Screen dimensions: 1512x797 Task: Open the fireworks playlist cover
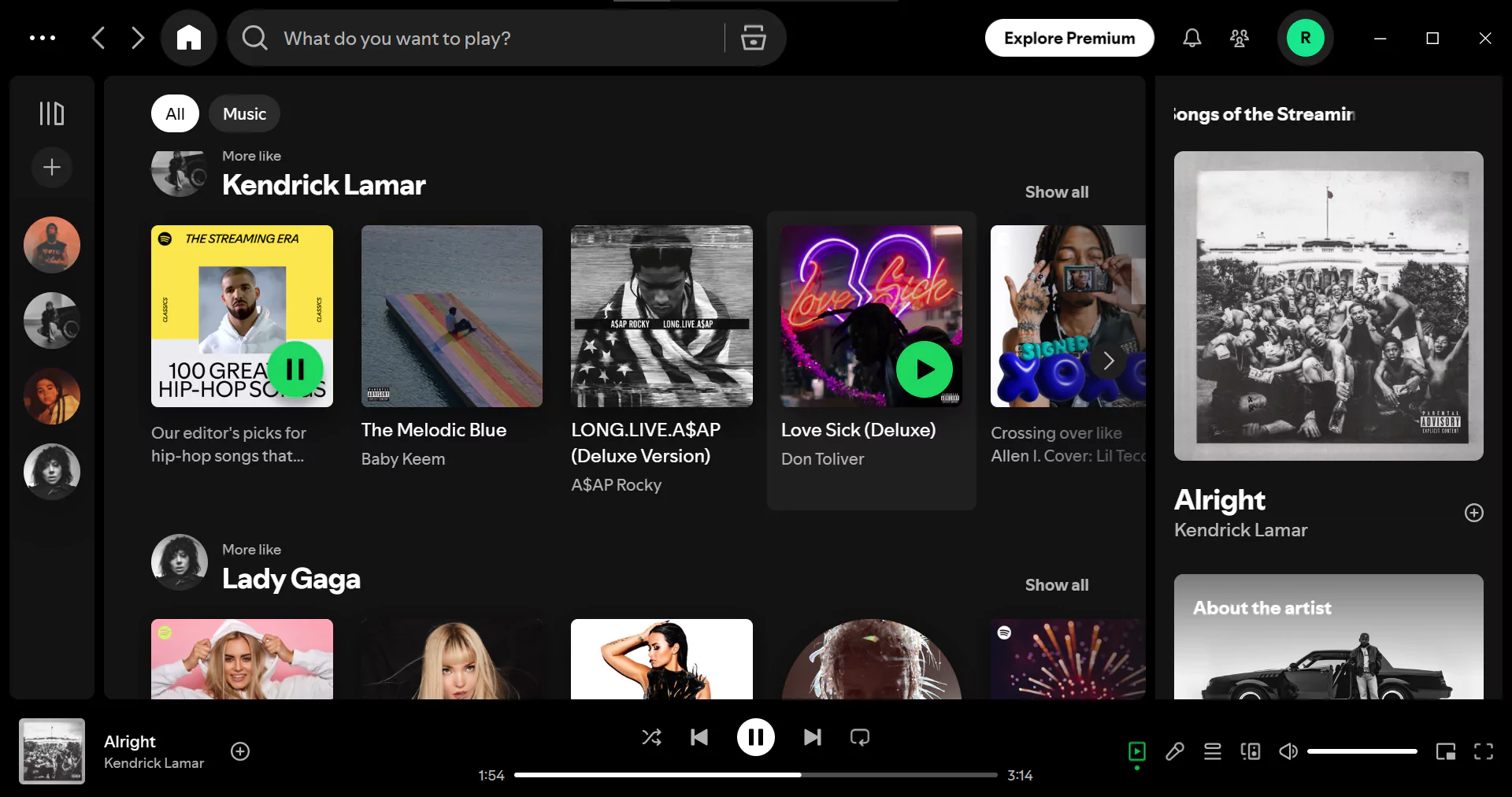pyautogui.click(x=1068, y=659)
